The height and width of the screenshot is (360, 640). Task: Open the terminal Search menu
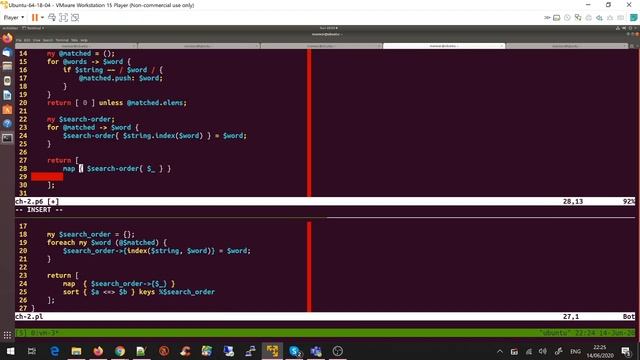(48, 40)
